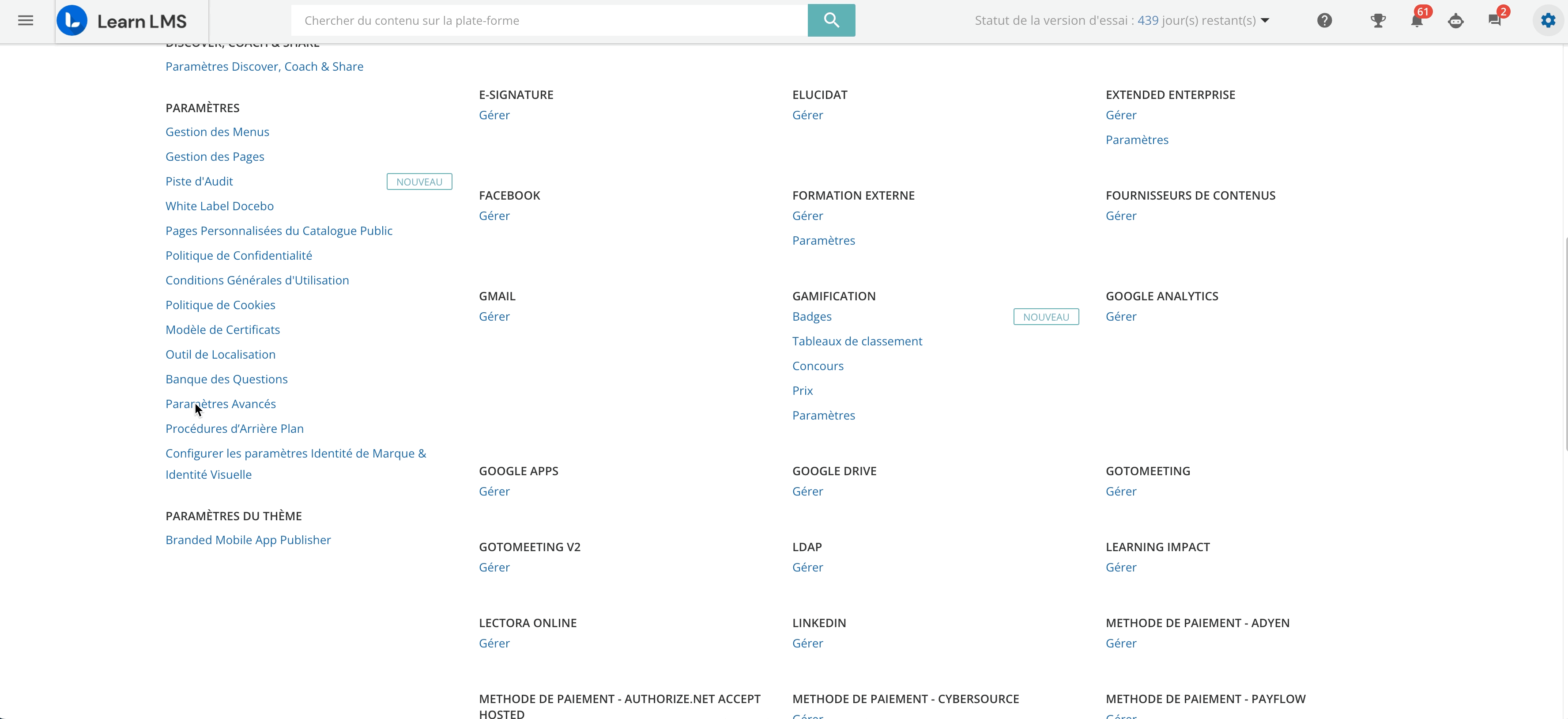Click Gérer under Learning Impact
The height and width of the screenshot is (719, 1568).
[1121, 568]
